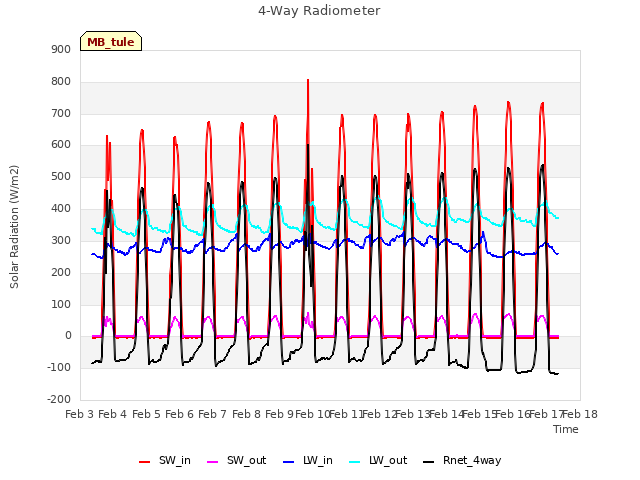Click the Feb 9 x-axis label

pyautogui.click(x=279, y=414)
